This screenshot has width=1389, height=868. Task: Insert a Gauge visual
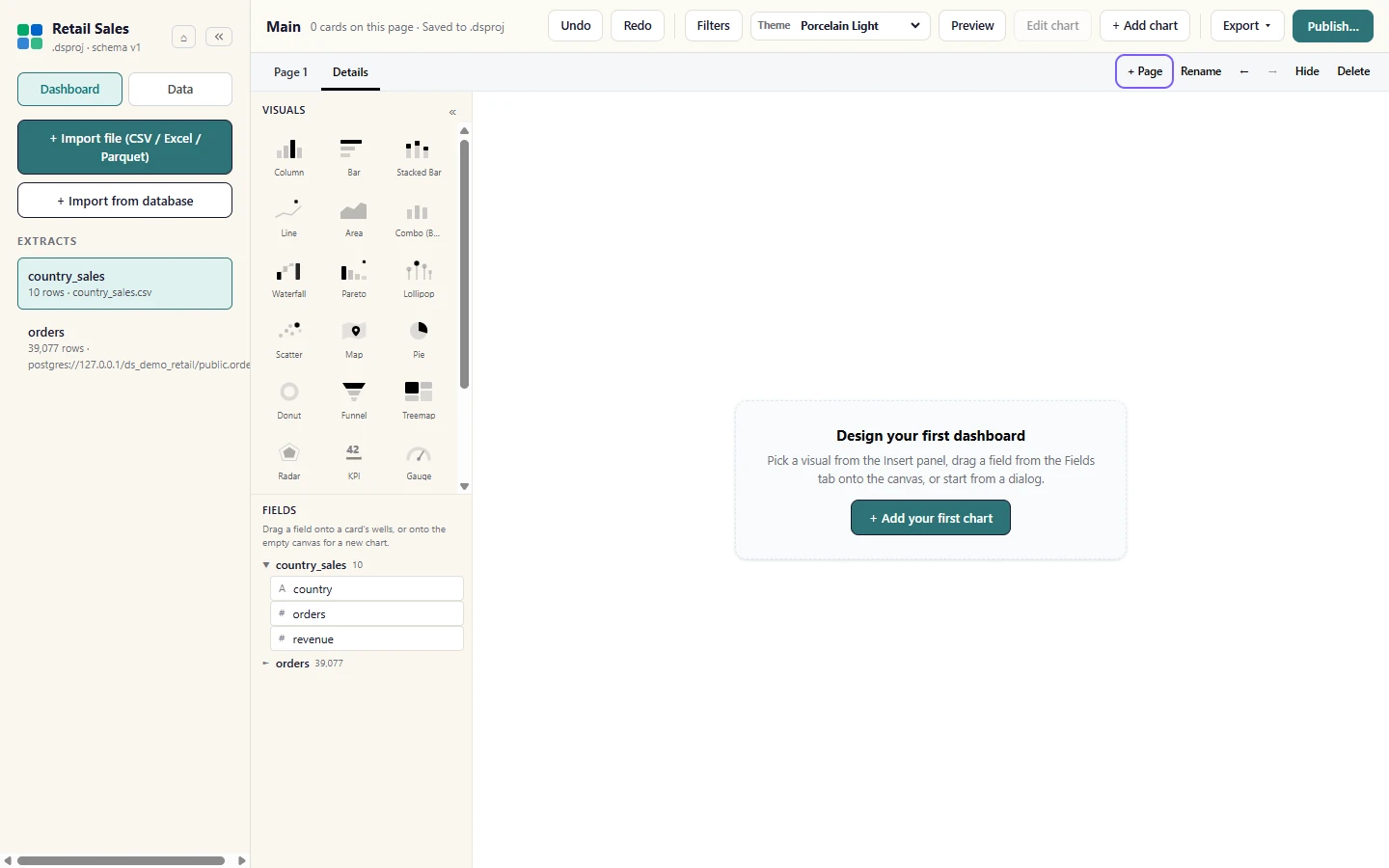pos(419,461)
